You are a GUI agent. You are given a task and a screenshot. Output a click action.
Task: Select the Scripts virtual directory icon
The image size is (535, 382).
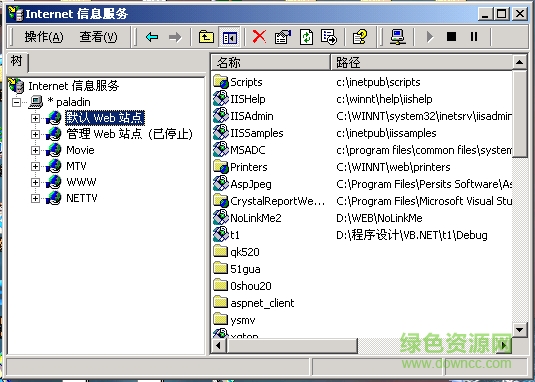click(x=220, y=82)
